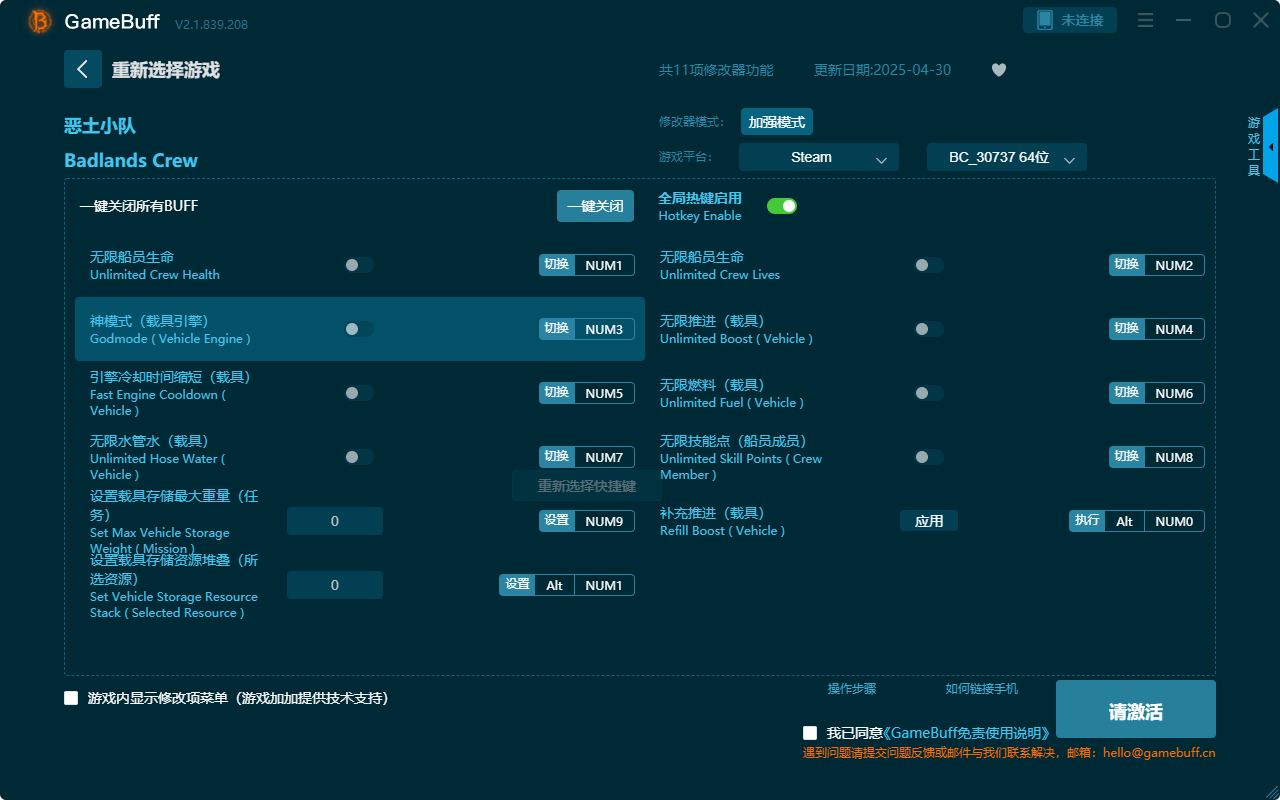Click the heart favorite icon beside update date

(998, 70)
